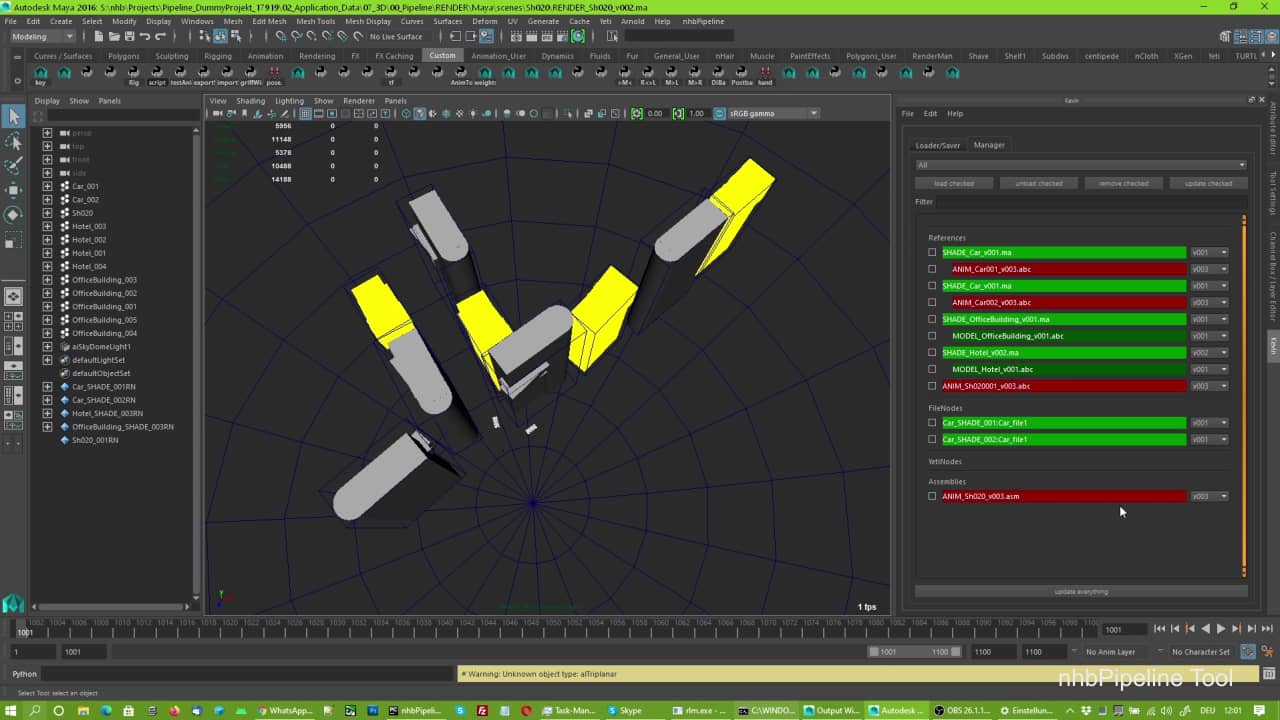Click the 'hand' shelf icon
Viewport: 1280px width, 720px height.
coord(765,75)
